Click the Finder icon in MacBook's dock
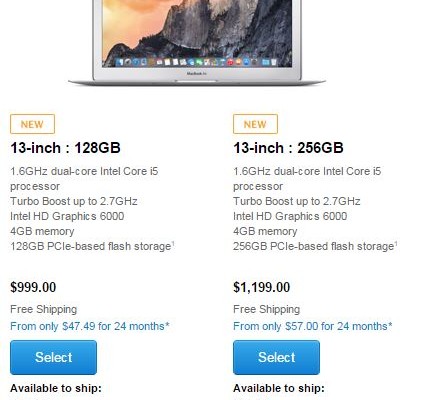430x400 pixels. tap(119, 62)
